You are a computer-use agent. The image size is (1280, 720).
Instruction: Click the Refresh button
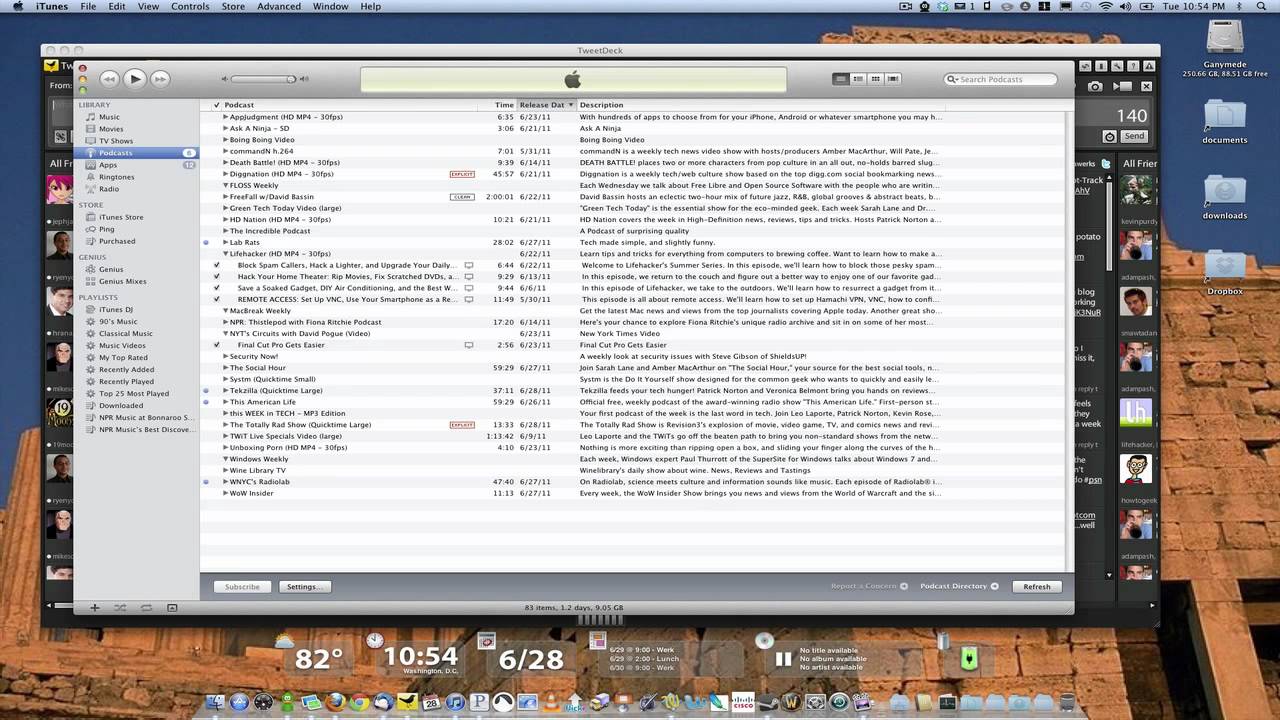tap(1037, 587)
